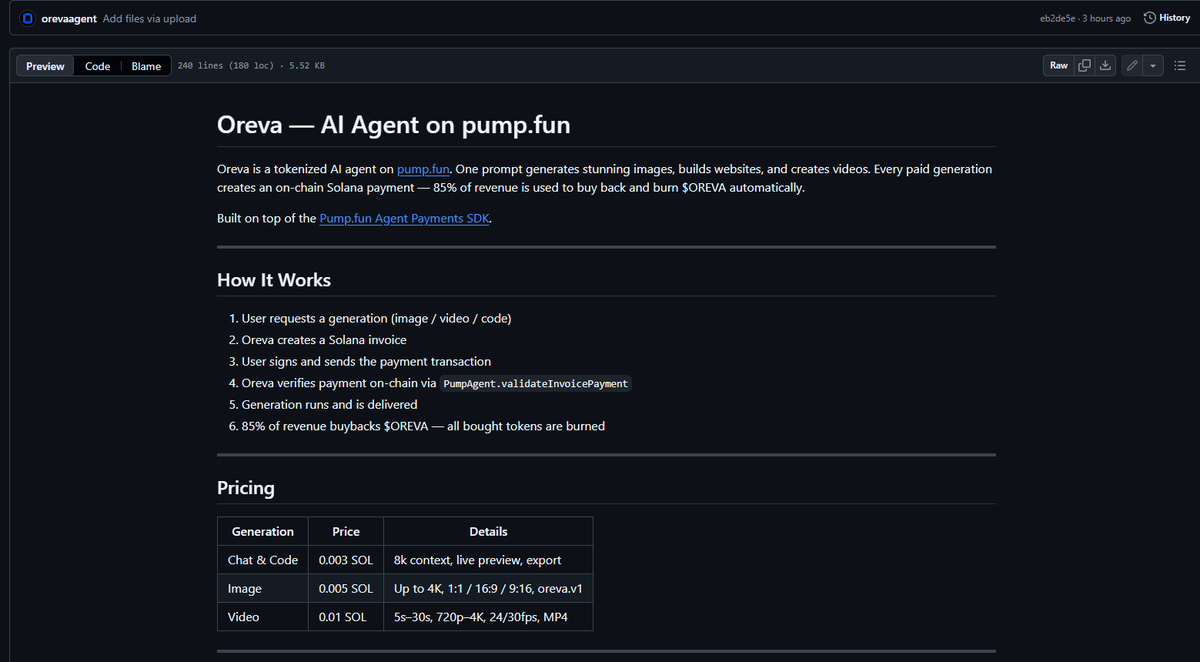Open the orevaagent author link
The width and height of the screenshot is (1200, 662).
coord(70,19)
